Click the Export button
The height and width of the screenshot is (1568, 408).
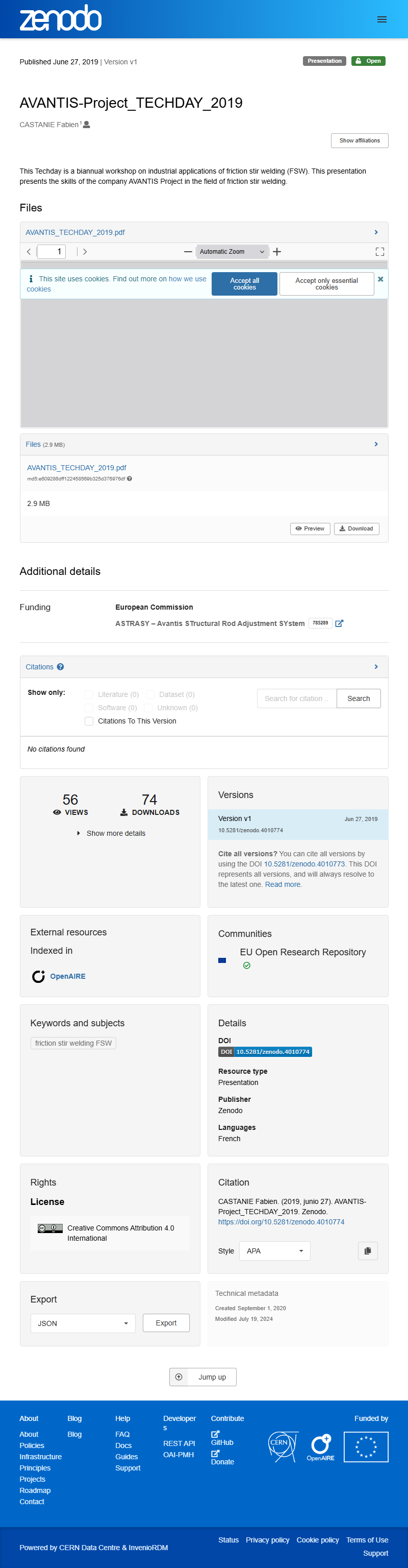[166, 1323]
